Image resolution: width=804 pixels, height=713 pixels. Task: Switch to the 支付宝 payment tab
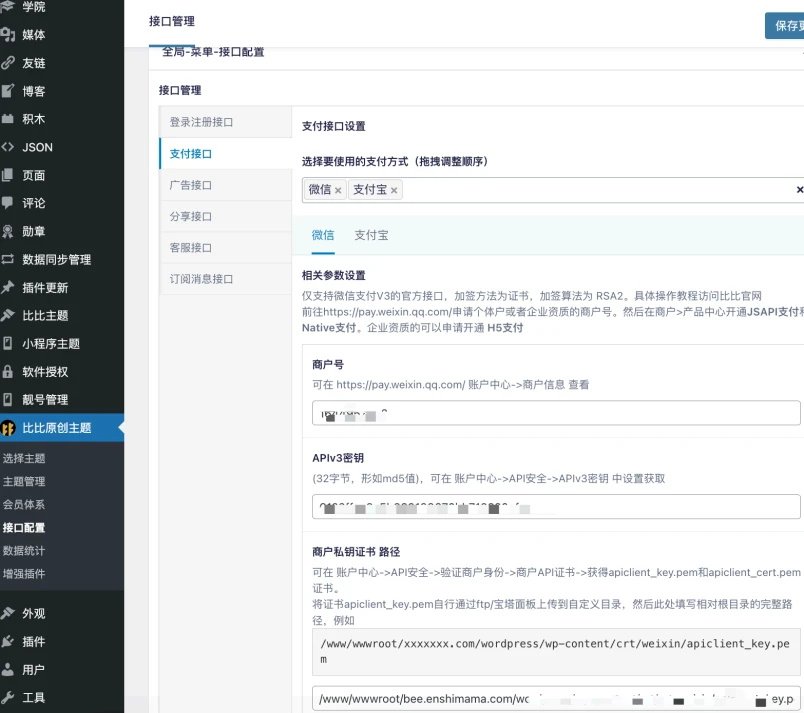click(370, 235)
